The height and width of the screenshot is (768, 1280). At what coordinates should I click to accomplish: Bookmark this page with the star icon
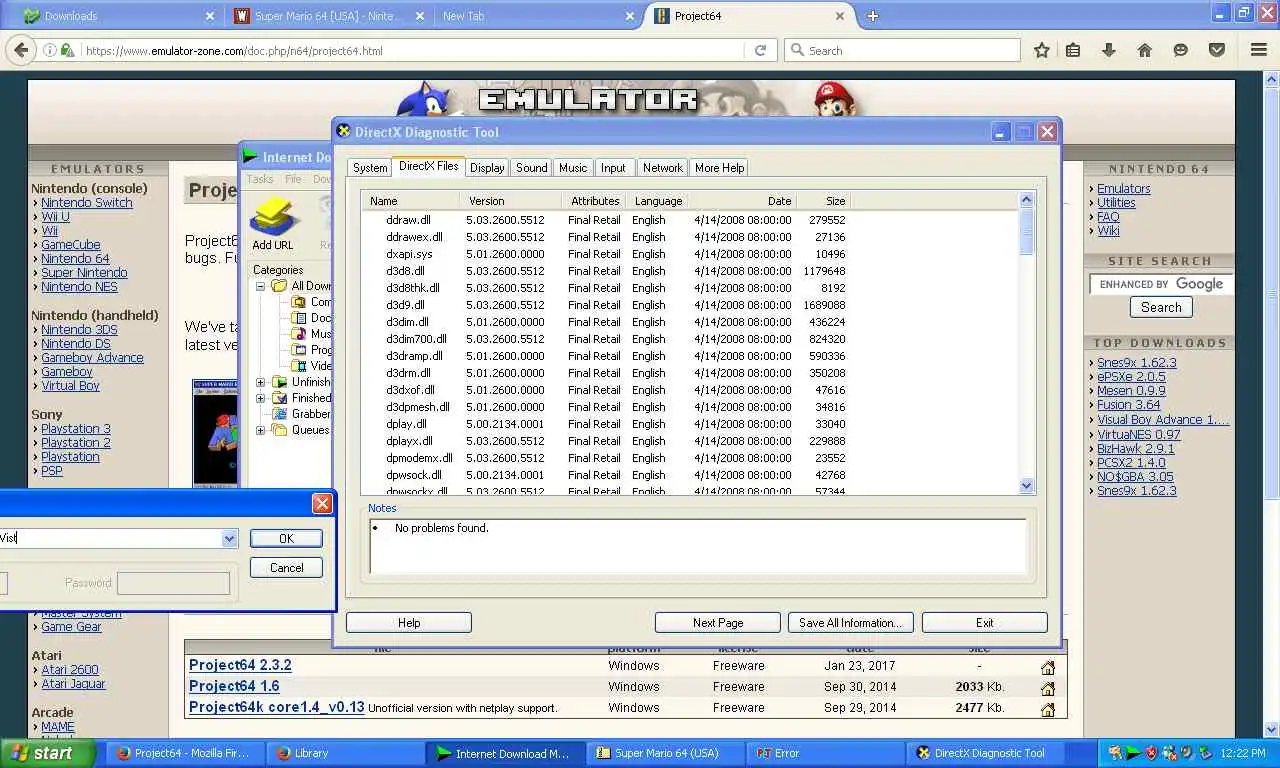(x=1042, y=50)
